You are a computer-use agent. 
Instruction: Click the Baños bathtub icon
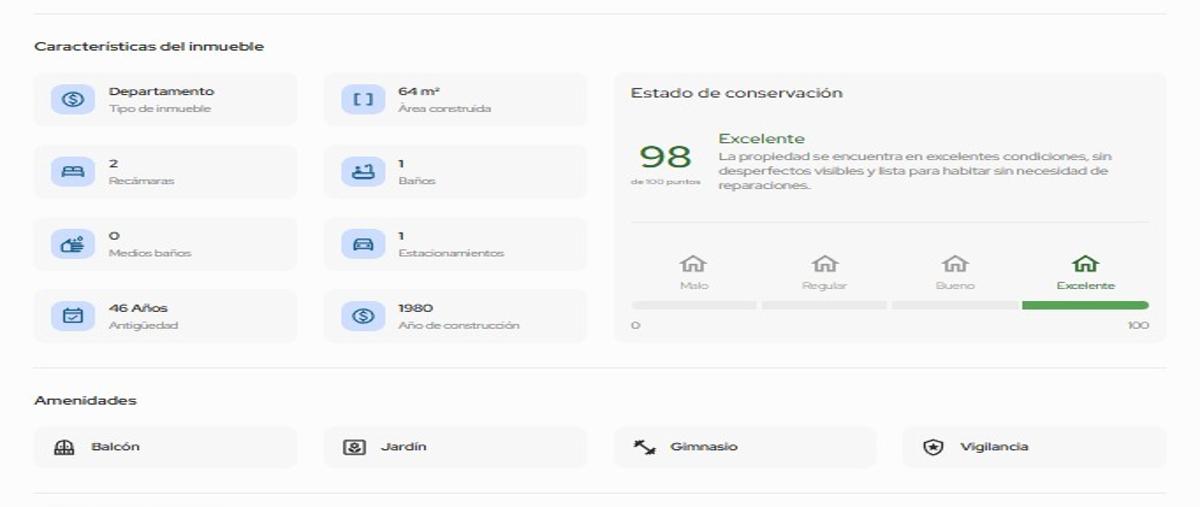coord(362,171)
